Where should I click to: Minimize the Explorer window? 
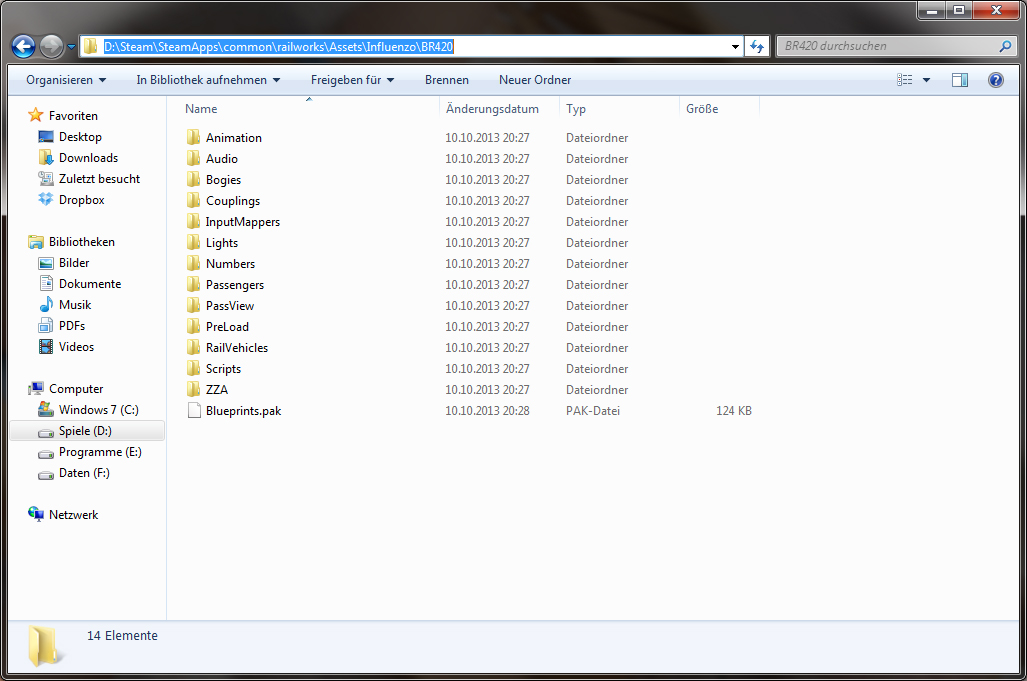tap(932, 10)
